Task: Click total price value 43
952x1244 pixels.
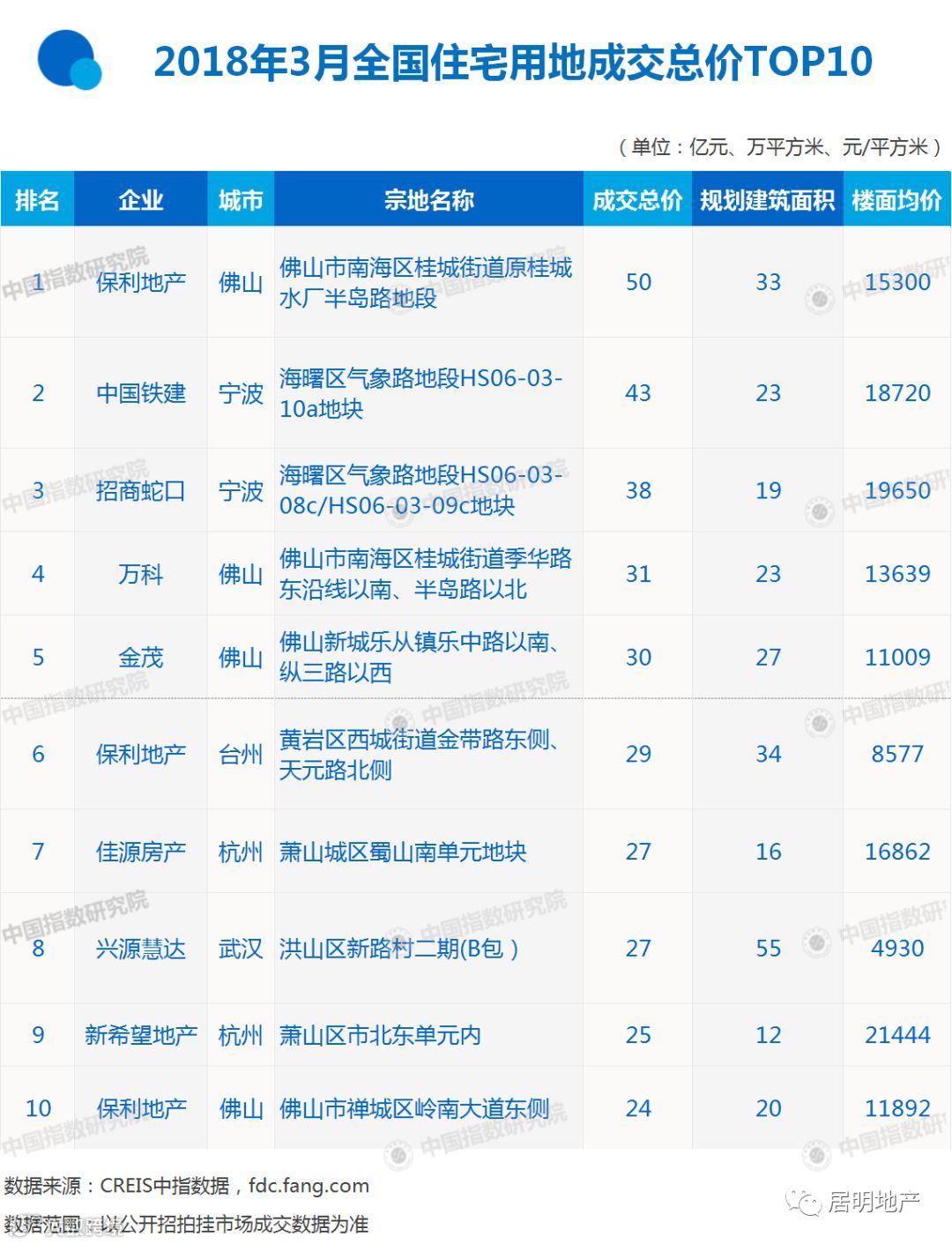Action: pos(638,393)
